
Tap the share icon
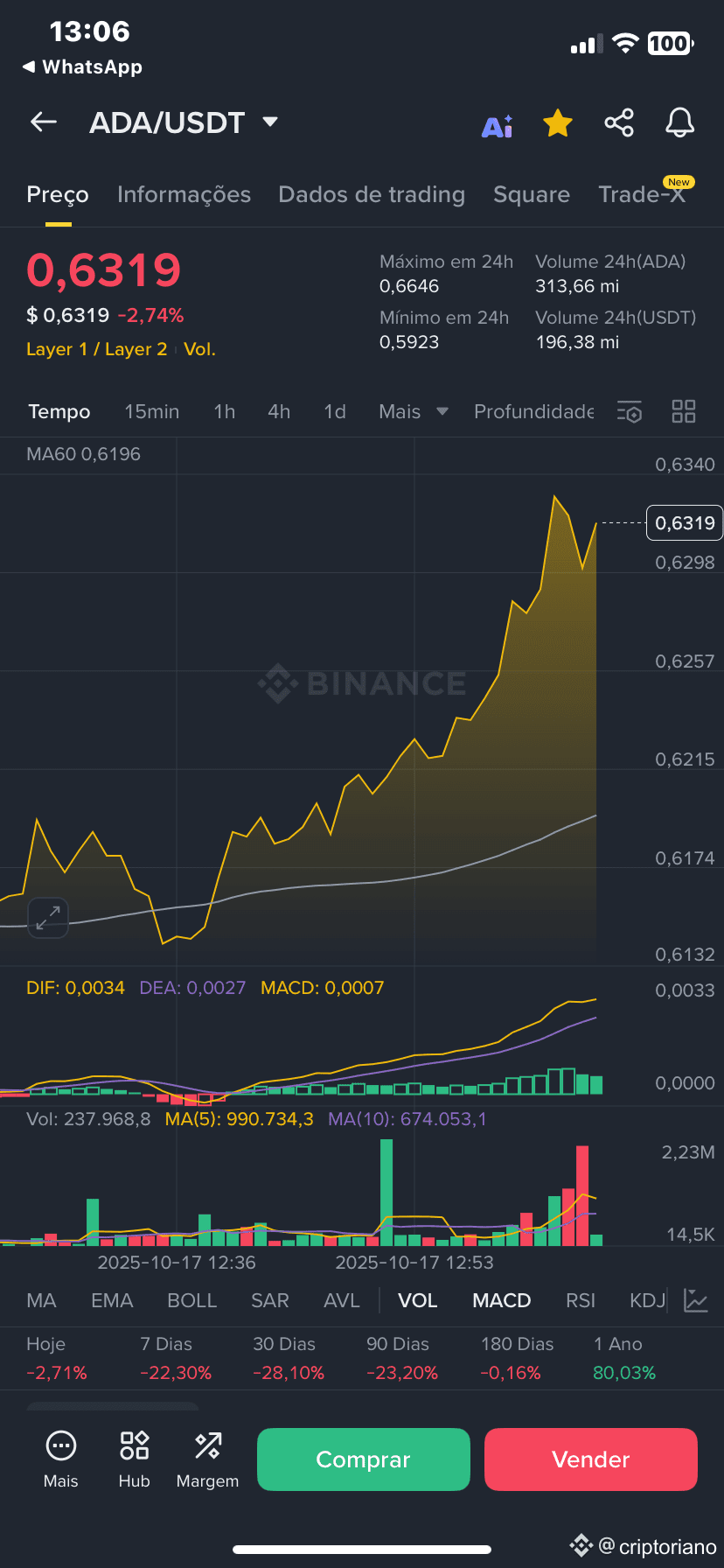click(x=619, y=122)
